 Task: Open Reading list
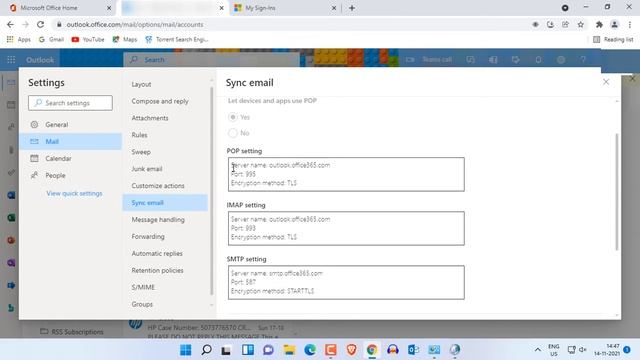(613, 40)
